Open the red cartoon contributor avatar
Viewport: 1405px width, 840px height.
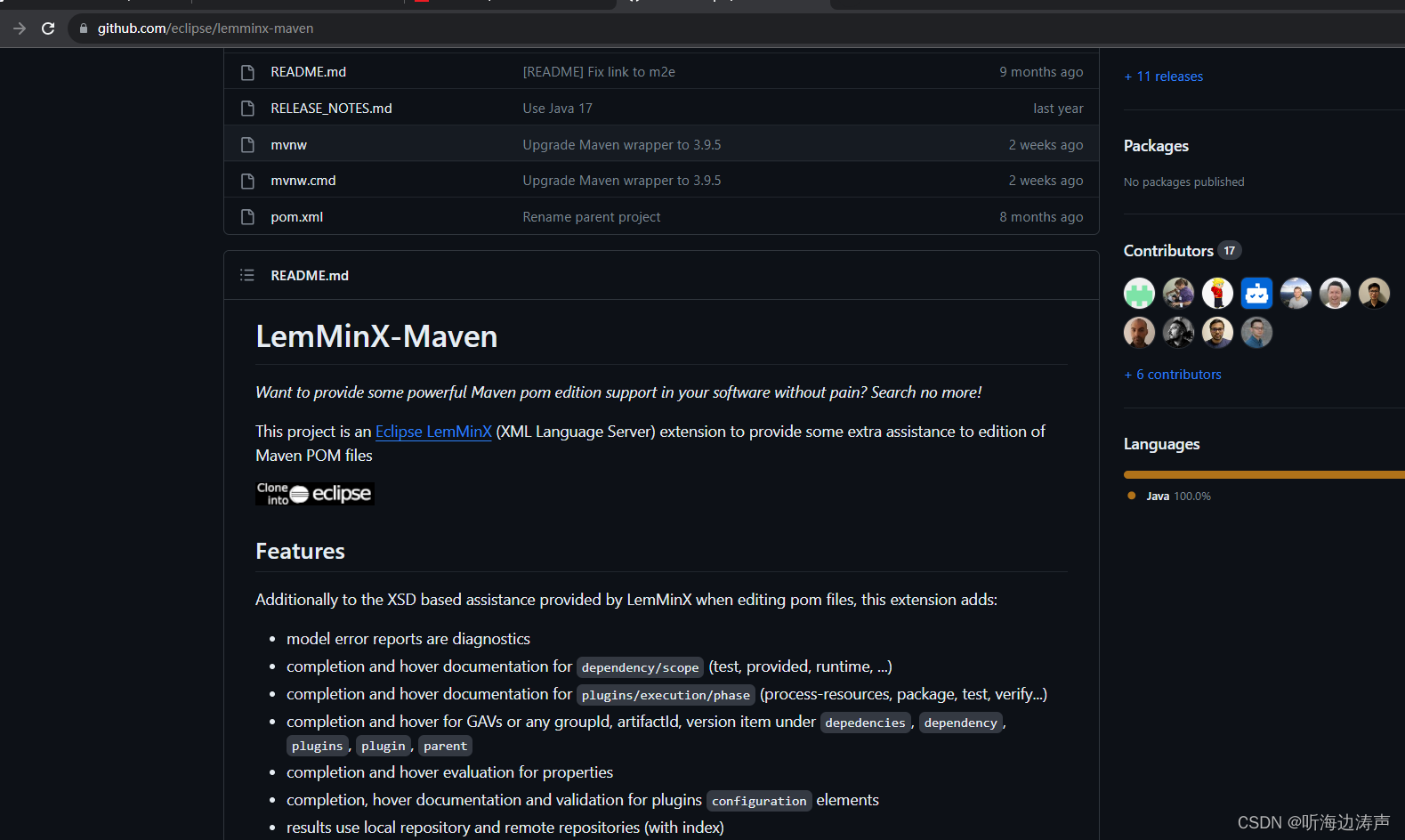coord(1217,293)
